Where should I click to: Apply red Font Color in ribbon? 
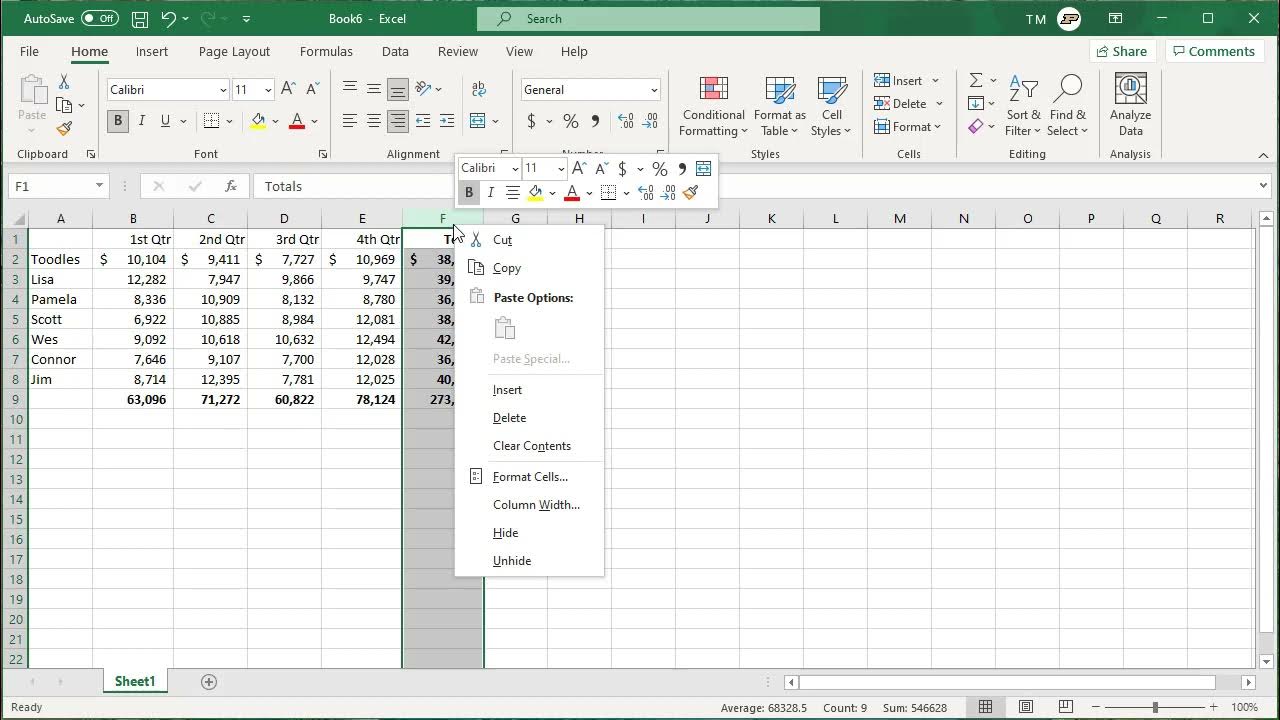(296, 121)
